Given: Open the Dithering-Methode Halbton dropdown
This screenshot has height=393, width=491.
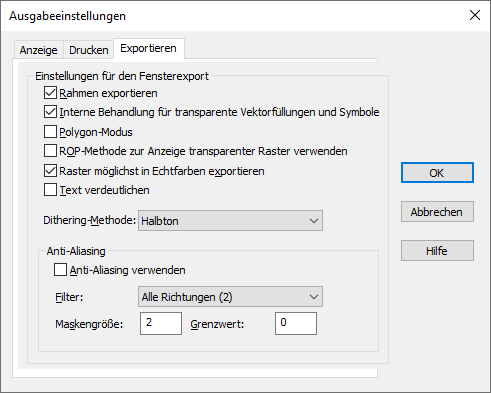Looking at the screenshot, I should tap(230, 221).
